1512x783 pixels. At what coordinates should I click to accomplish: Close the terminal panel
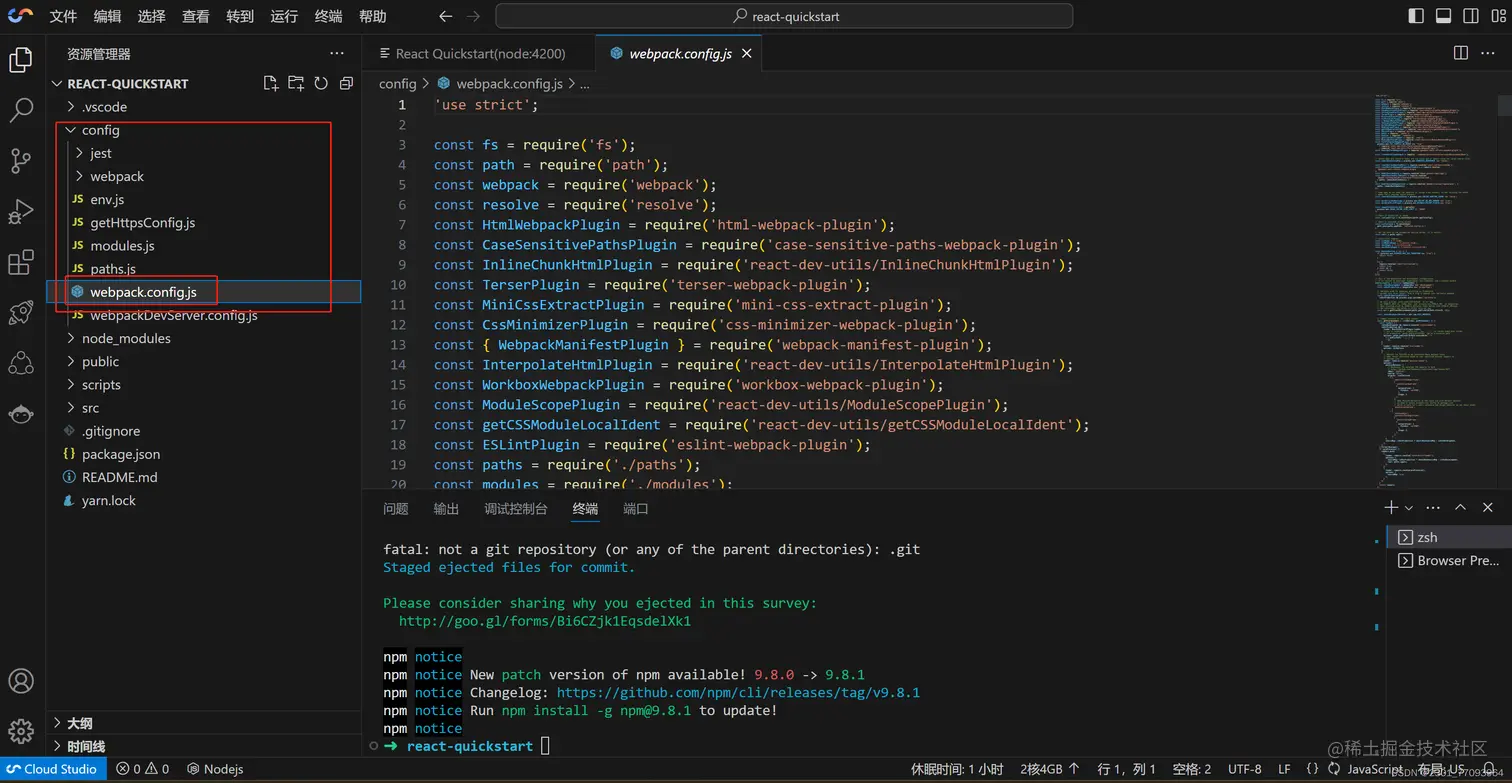(1488, 508)
